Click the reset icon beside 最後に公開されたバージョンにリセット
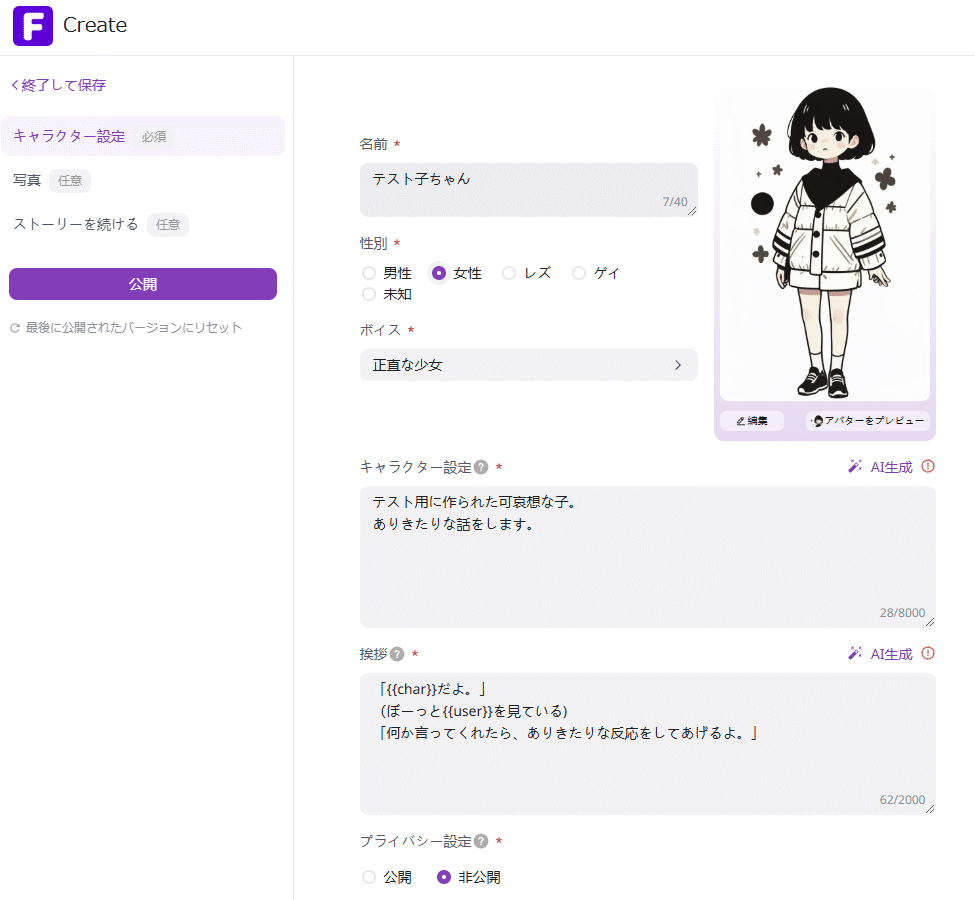 coord(15,328)
